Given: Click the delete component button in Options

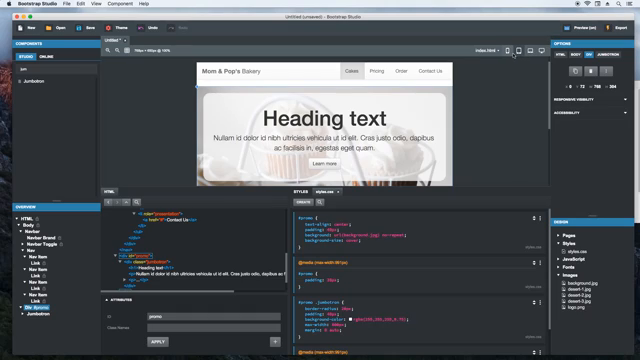Looking at the screenshot, I should click(591, 71).
